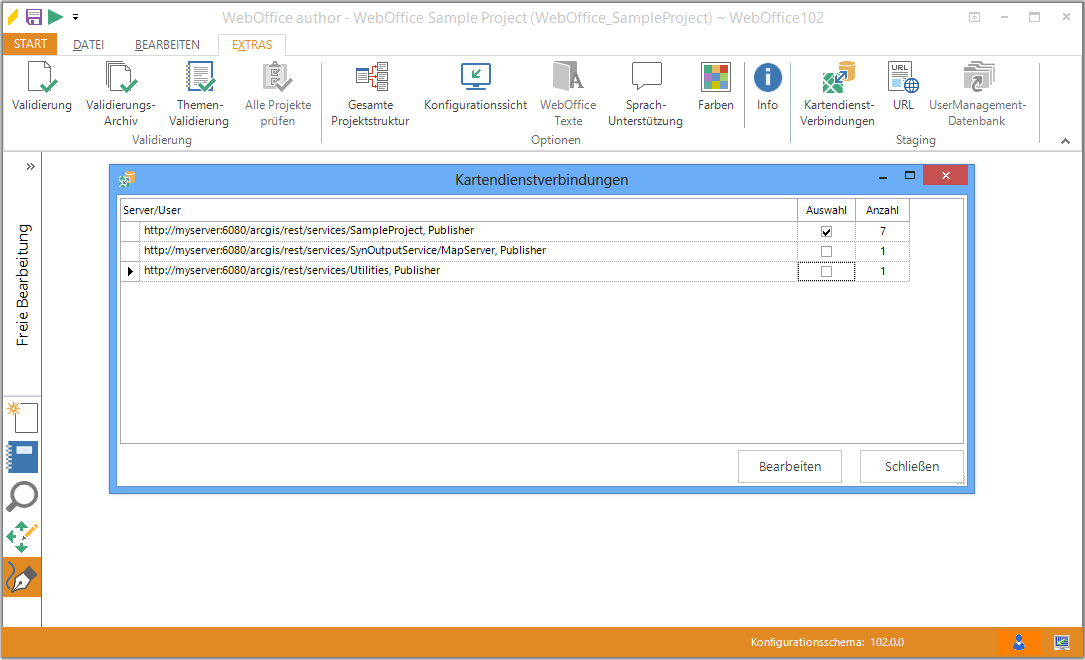
Task: Open the Farben color palette option
Action: [715, 78]
